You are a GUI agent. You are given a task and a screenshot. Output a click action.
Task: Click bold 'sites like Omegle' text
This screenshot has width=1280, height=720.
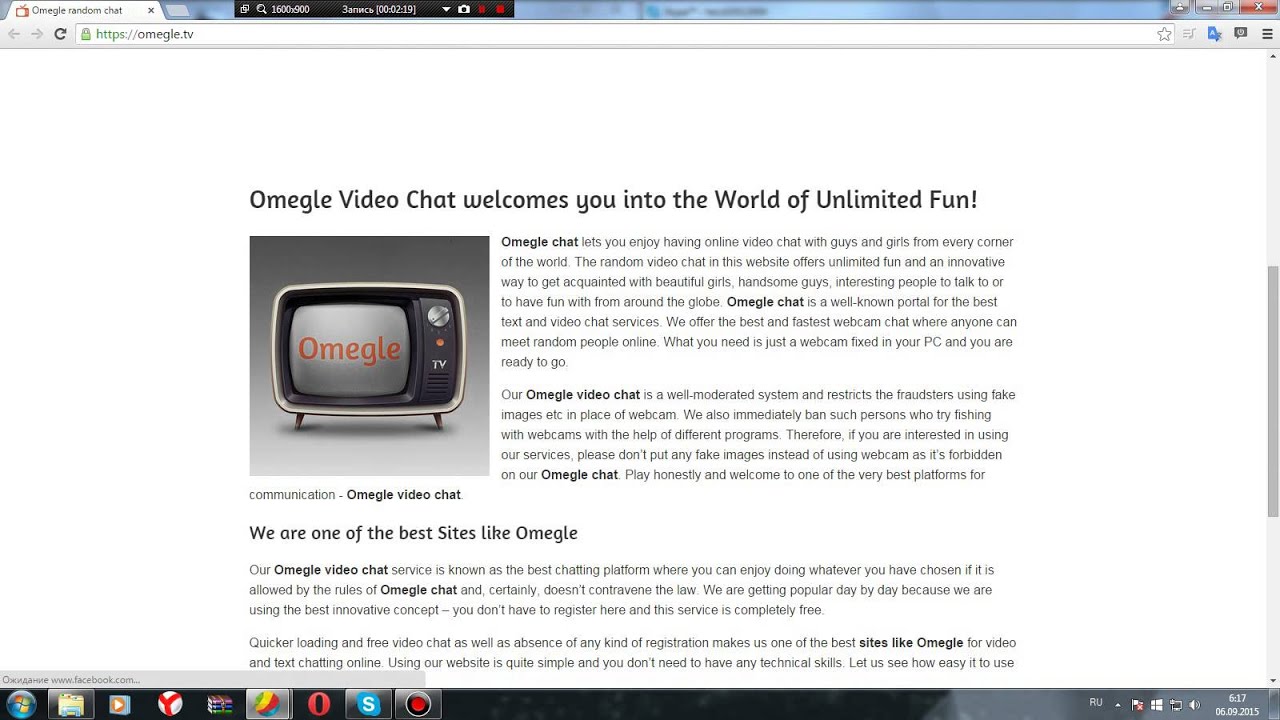pyautogui.click(x=911, y=643)
